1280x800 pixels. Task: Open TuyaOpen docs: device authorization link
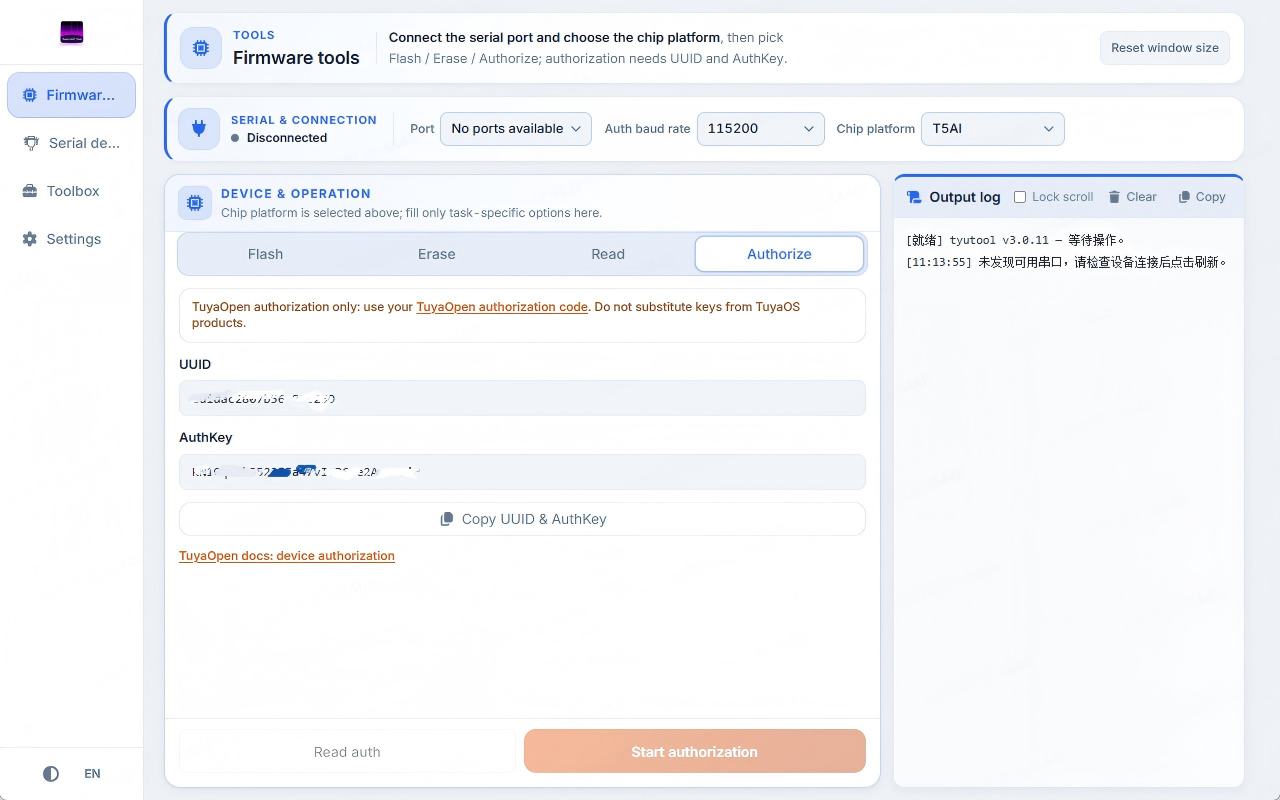click(x=287, y=556)
